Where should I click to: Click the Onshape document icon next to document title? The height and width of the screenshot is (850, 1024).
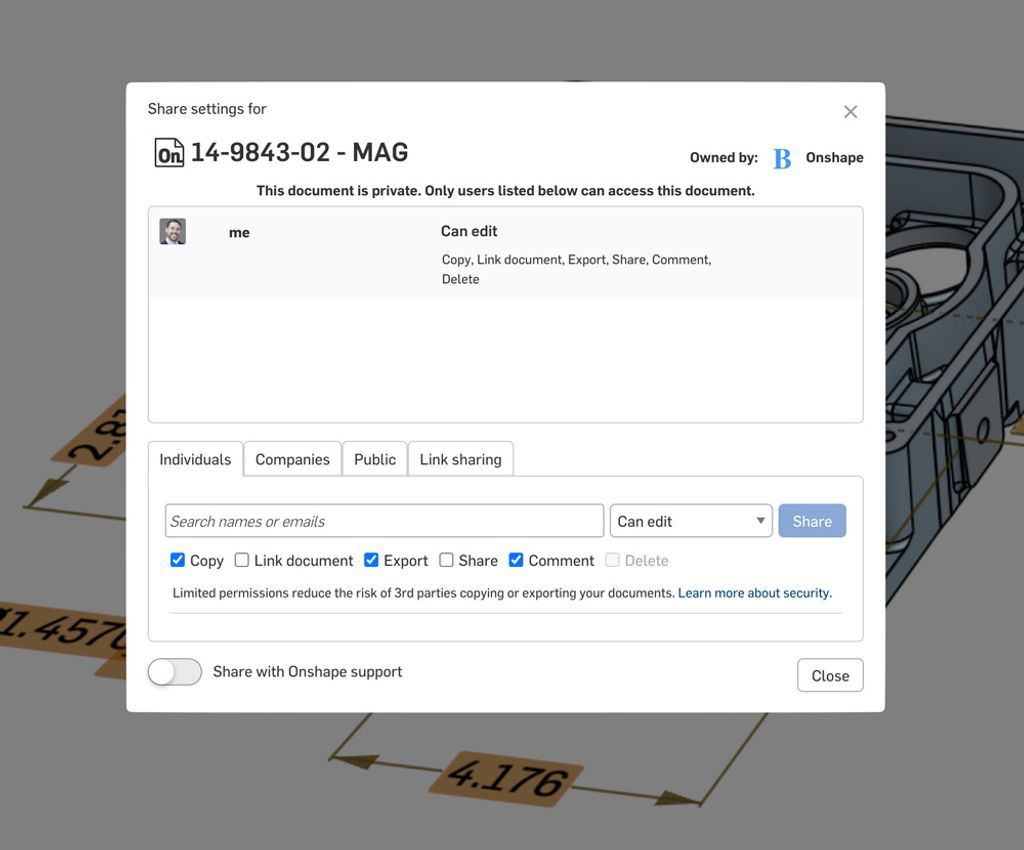pyautogui.click(x=170, y=154)
